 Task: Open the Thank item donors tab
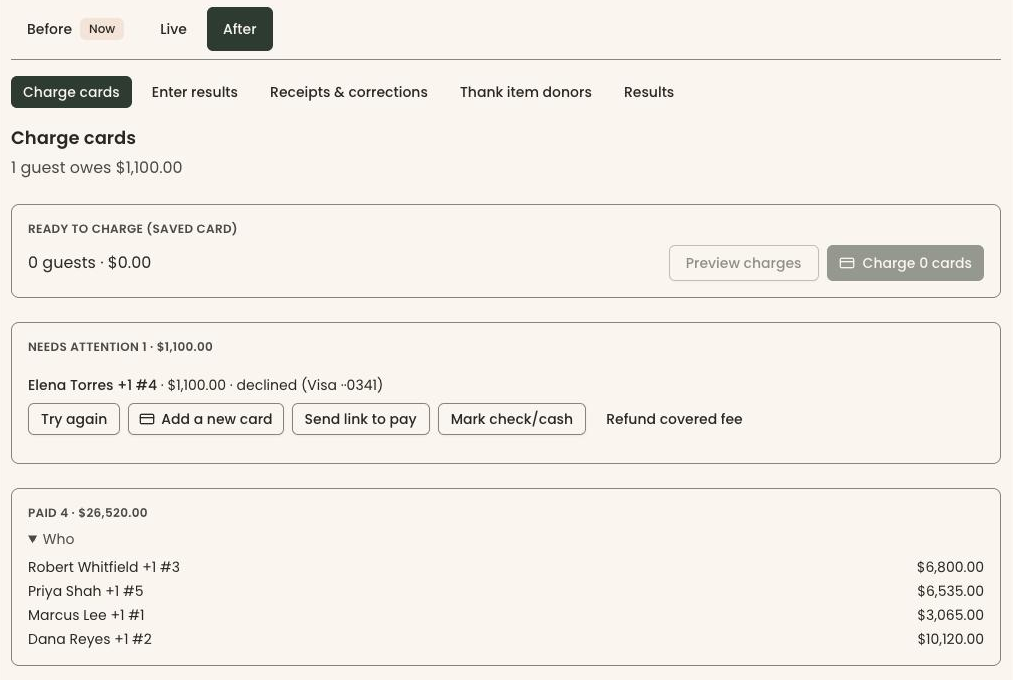coord(526,92)
